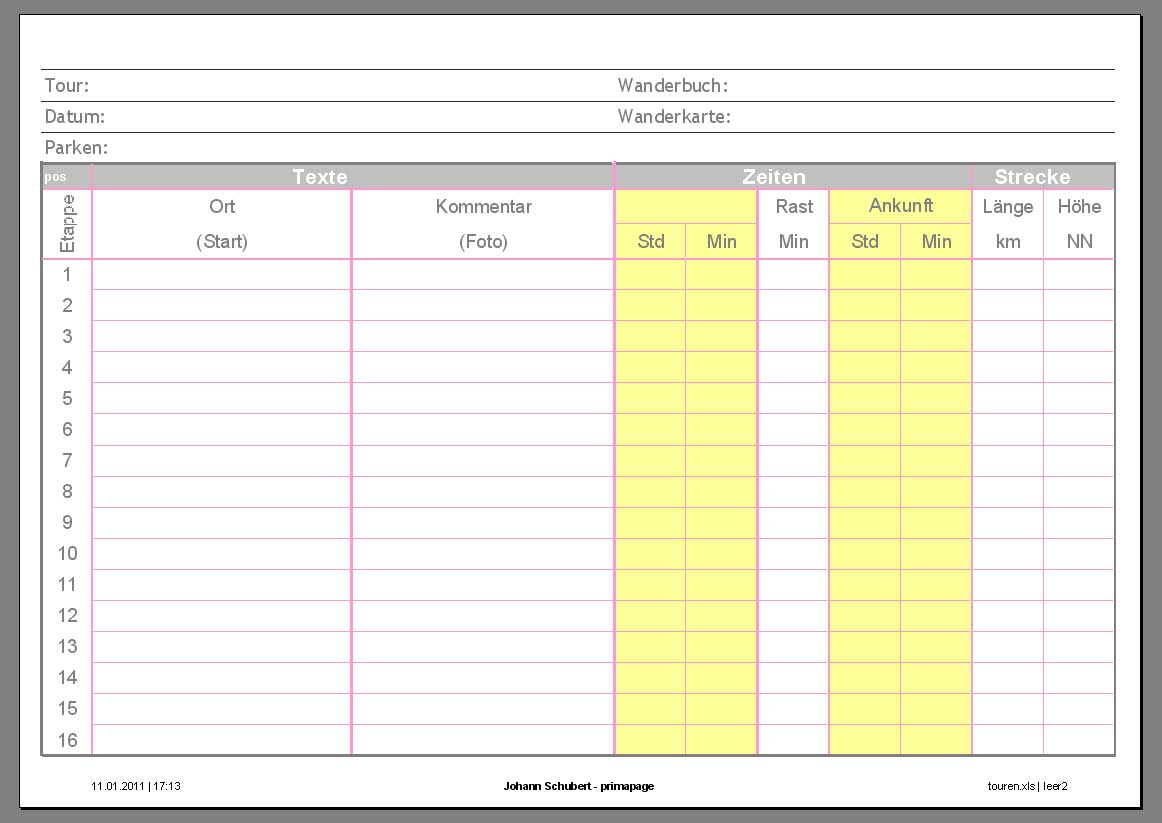Viewport: 1162px width, 823px height.
Task: Select row number 14
Action: (x=67, y=677)
